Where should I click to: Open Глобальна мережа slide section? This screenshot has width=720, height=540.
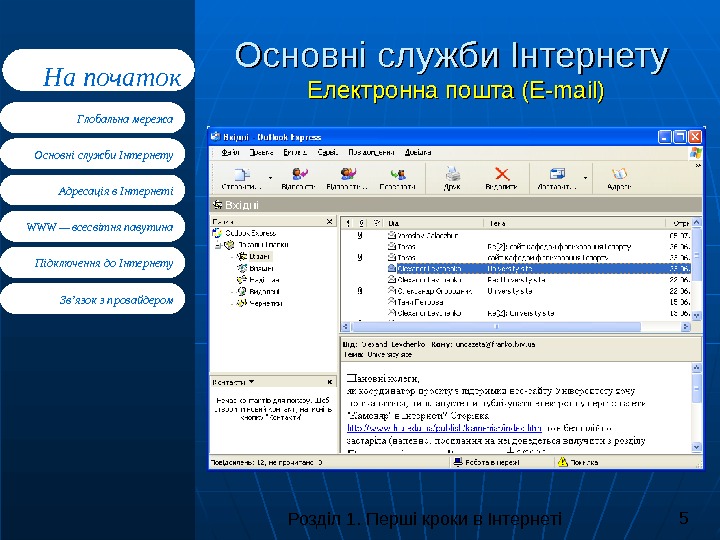point(93,118)
